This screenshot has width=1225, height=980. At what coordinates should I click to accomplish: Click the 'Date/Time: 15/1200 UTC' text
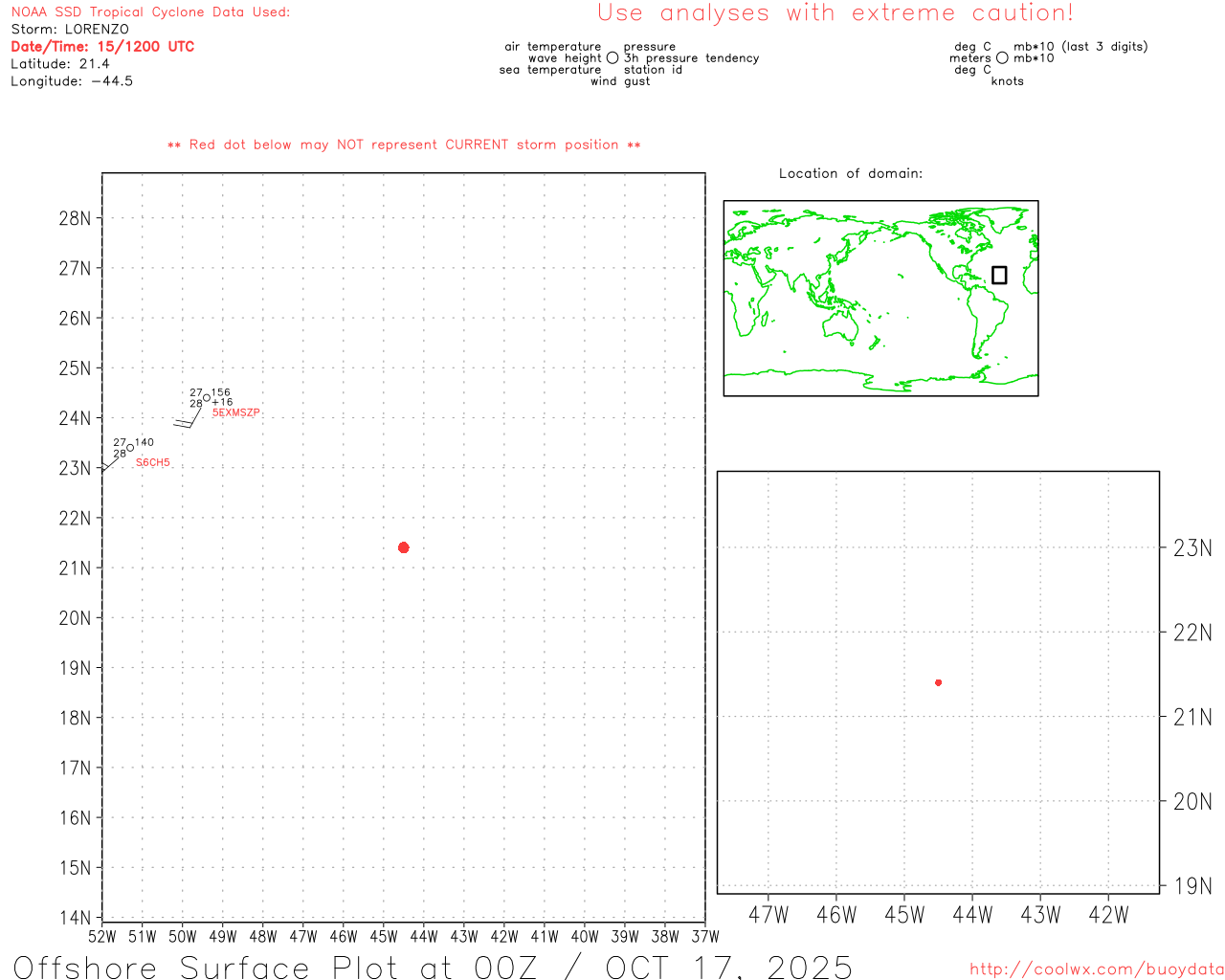[102, 47]
